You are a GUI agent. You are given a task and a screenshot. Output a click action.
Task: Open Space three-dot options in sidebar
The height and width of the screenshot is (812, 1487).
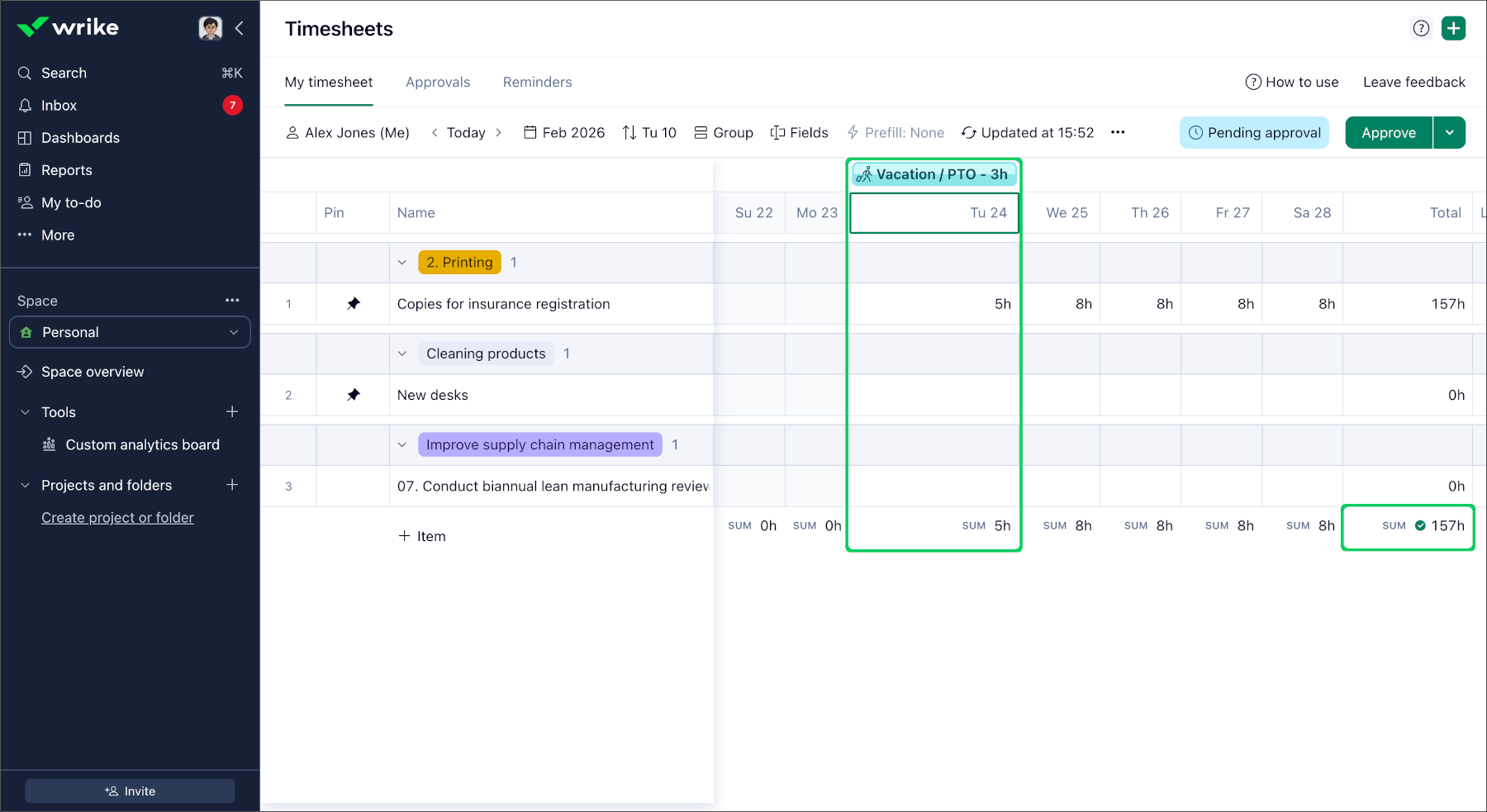point(232,301)
